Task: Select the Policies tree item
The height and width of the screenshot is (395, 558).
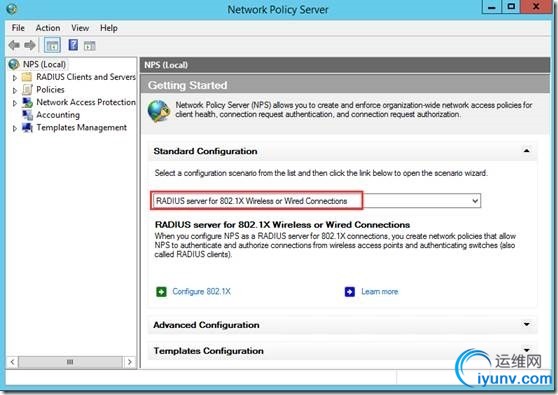Action: pyautogui.click(x=50, y=90)
